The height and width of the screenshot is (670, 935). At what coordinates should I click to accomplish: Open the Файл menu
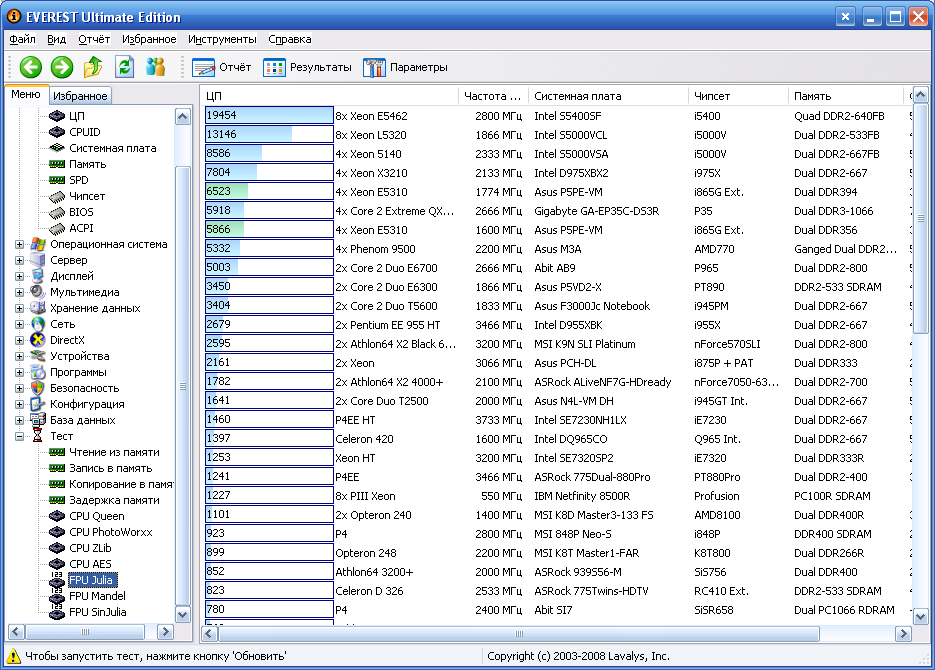click(23, 39)
